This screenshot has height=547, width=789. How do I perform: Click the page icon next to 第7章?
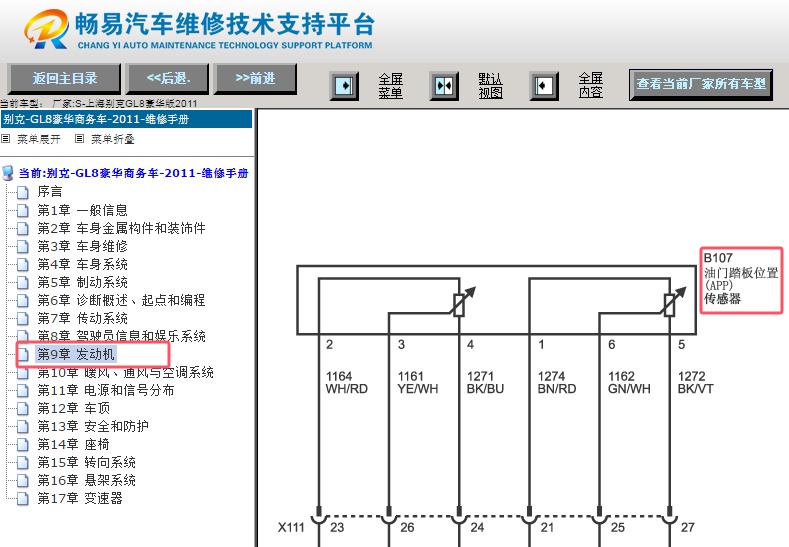[23, 319]
